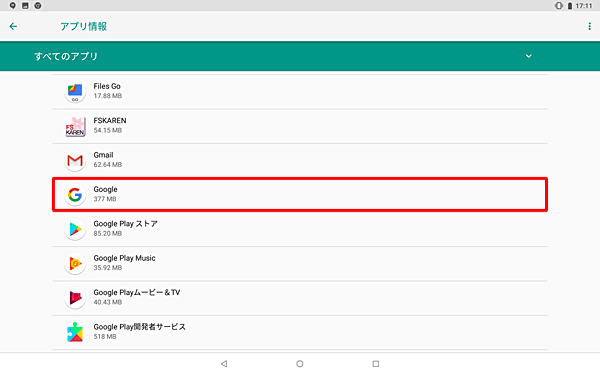Open Google Play開発者サービス entry
The width and height of the screenshot is (600, 375).
pos(300,333)
